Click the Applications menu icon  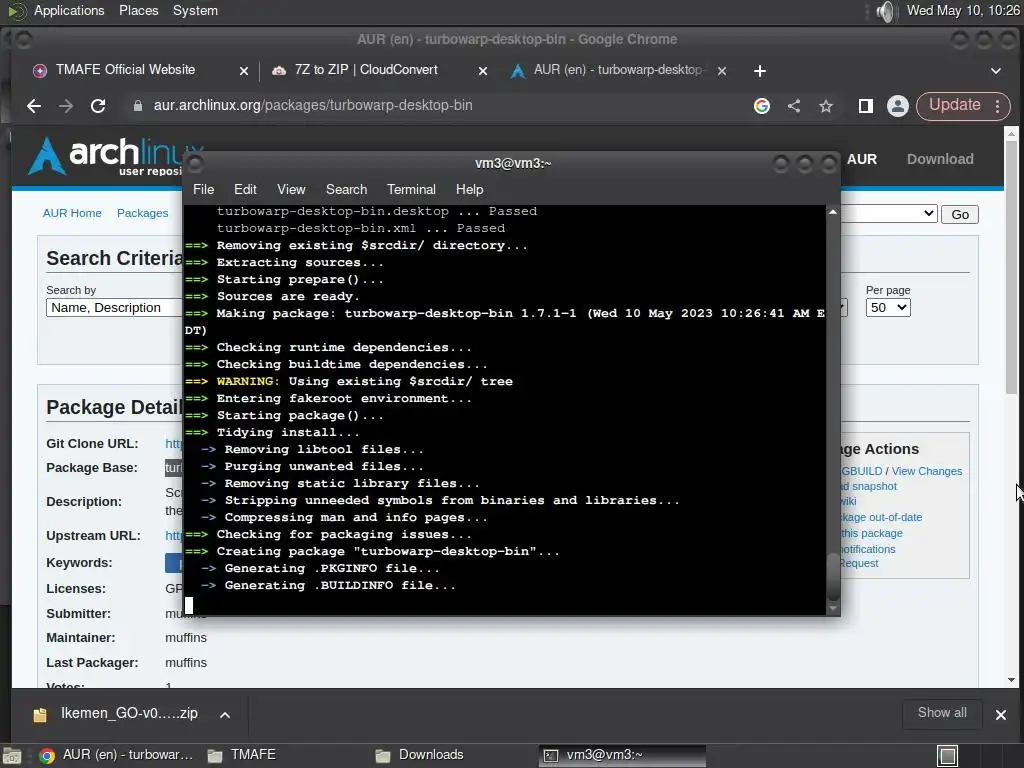(x=16, y=11)
